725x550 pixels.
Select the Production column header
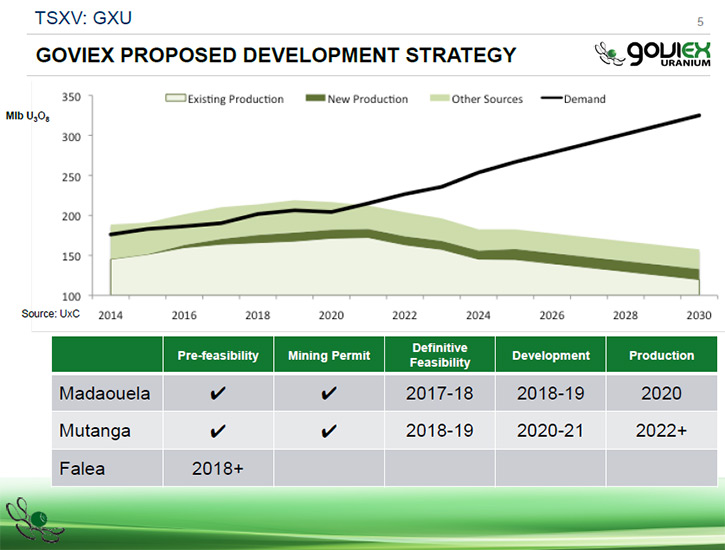[662, 355]
